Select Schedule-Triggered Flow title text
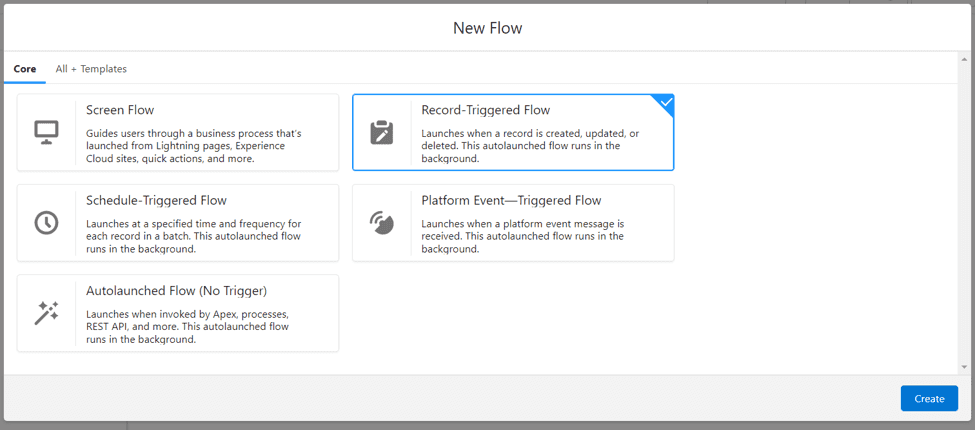The height and width of the screenshot is (430, 975). [x=156, y=201]
